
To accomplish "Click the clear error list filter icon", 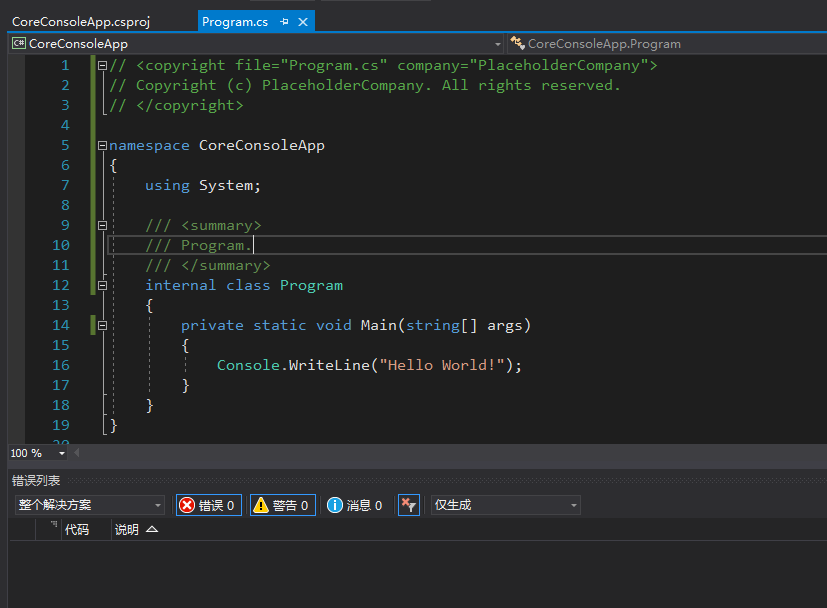I will click(409, 505).
